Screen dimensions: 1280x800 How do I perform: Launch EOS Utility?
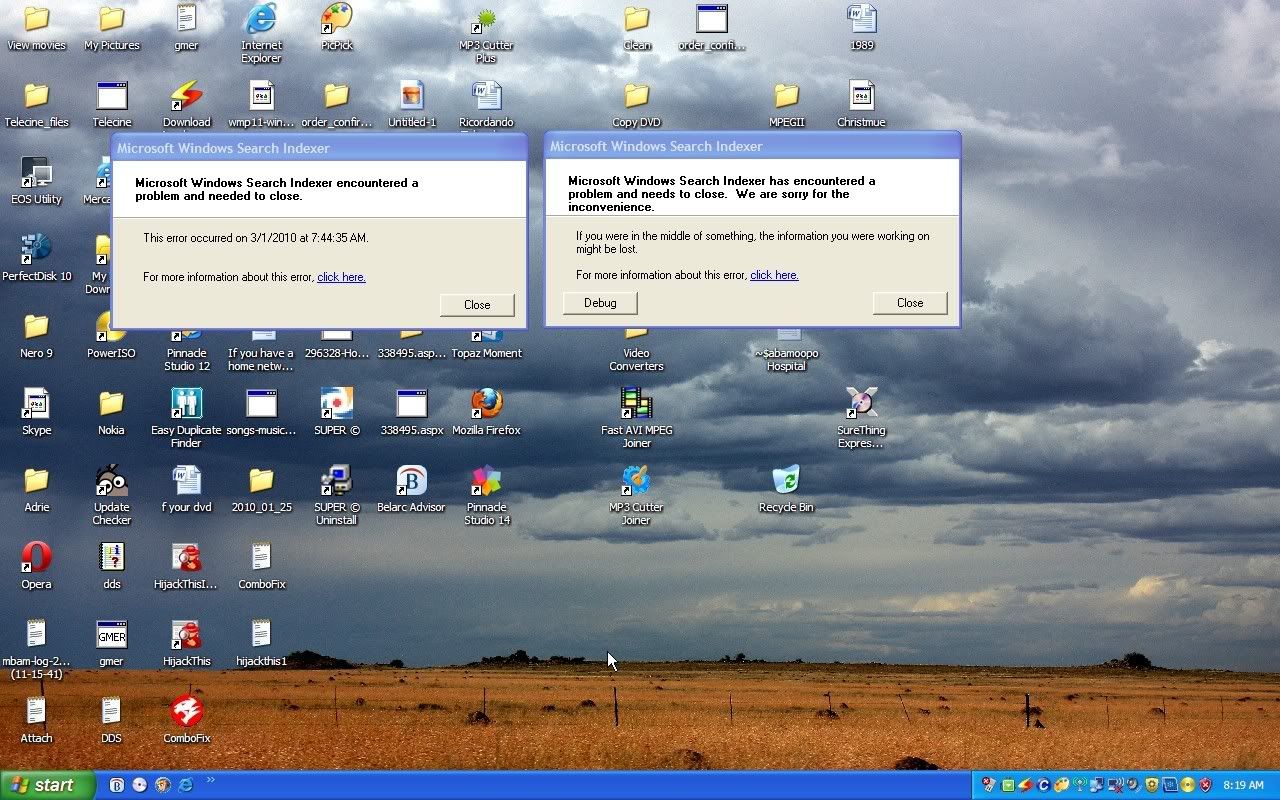[x=36, y=181]
